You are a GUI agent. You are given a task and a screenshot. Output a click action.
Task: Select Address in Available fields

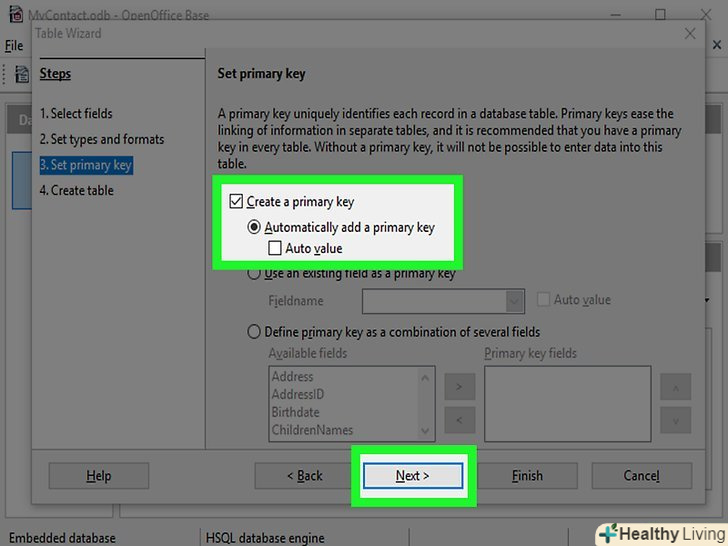tap(292, 377)
